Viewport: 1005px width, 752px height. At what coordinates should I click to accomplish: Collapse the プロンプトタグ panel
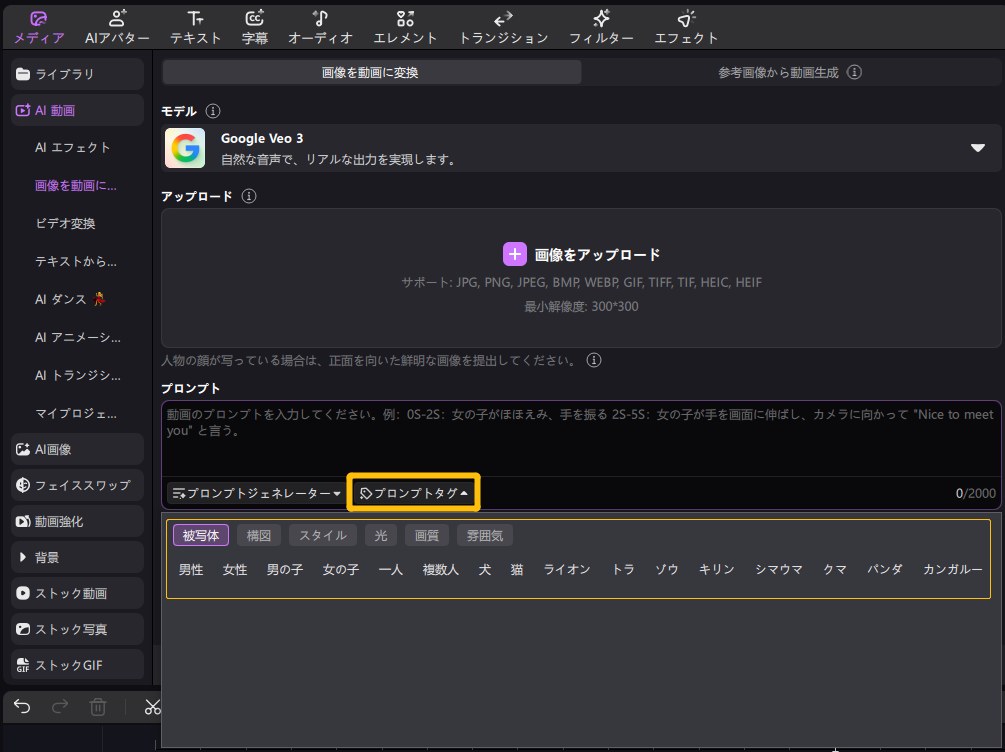click(413, 493)
